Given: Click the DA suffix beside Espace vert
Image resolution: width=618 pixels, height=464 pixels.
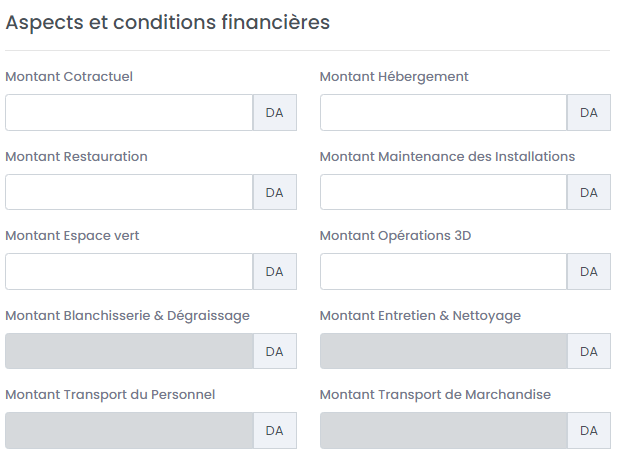Looking at the screenshot, I should tap(275, 271).
